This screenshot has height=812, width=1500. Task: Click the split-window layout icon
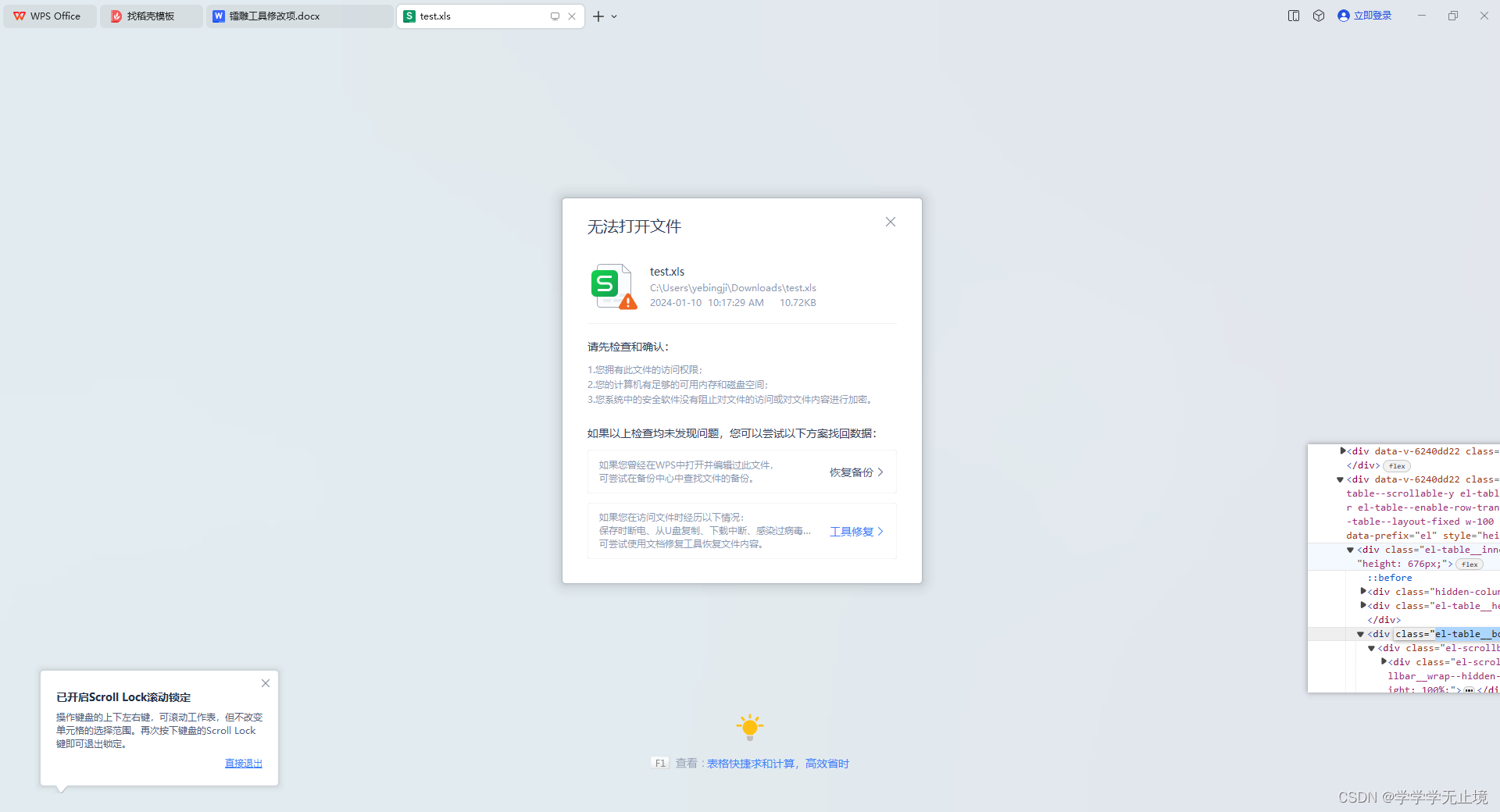1294,16
